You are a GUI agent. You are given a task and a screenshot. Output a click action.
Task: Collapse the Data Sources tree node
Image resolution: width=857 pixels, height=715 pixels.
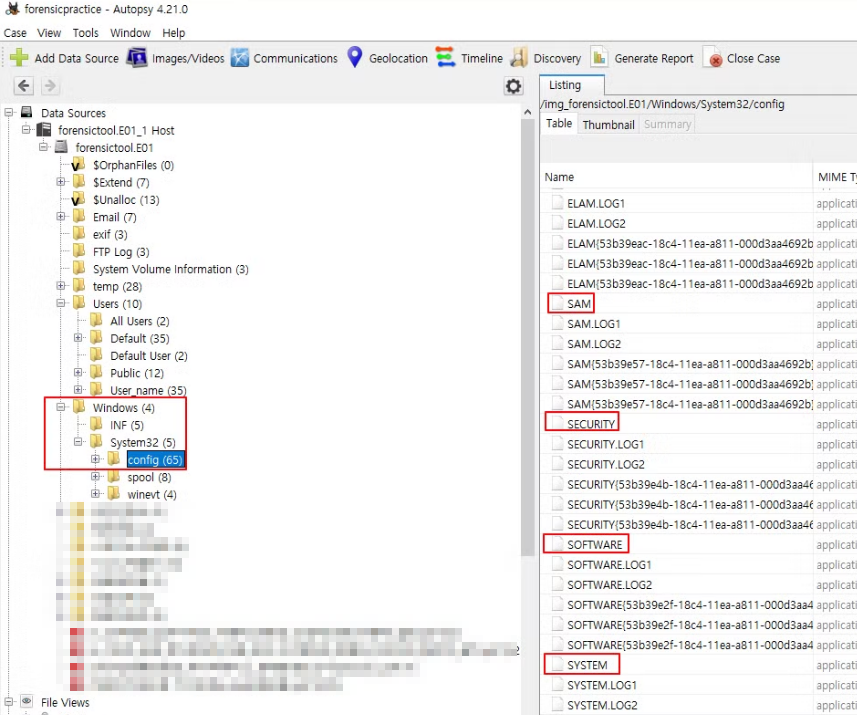tap(8, 113)
